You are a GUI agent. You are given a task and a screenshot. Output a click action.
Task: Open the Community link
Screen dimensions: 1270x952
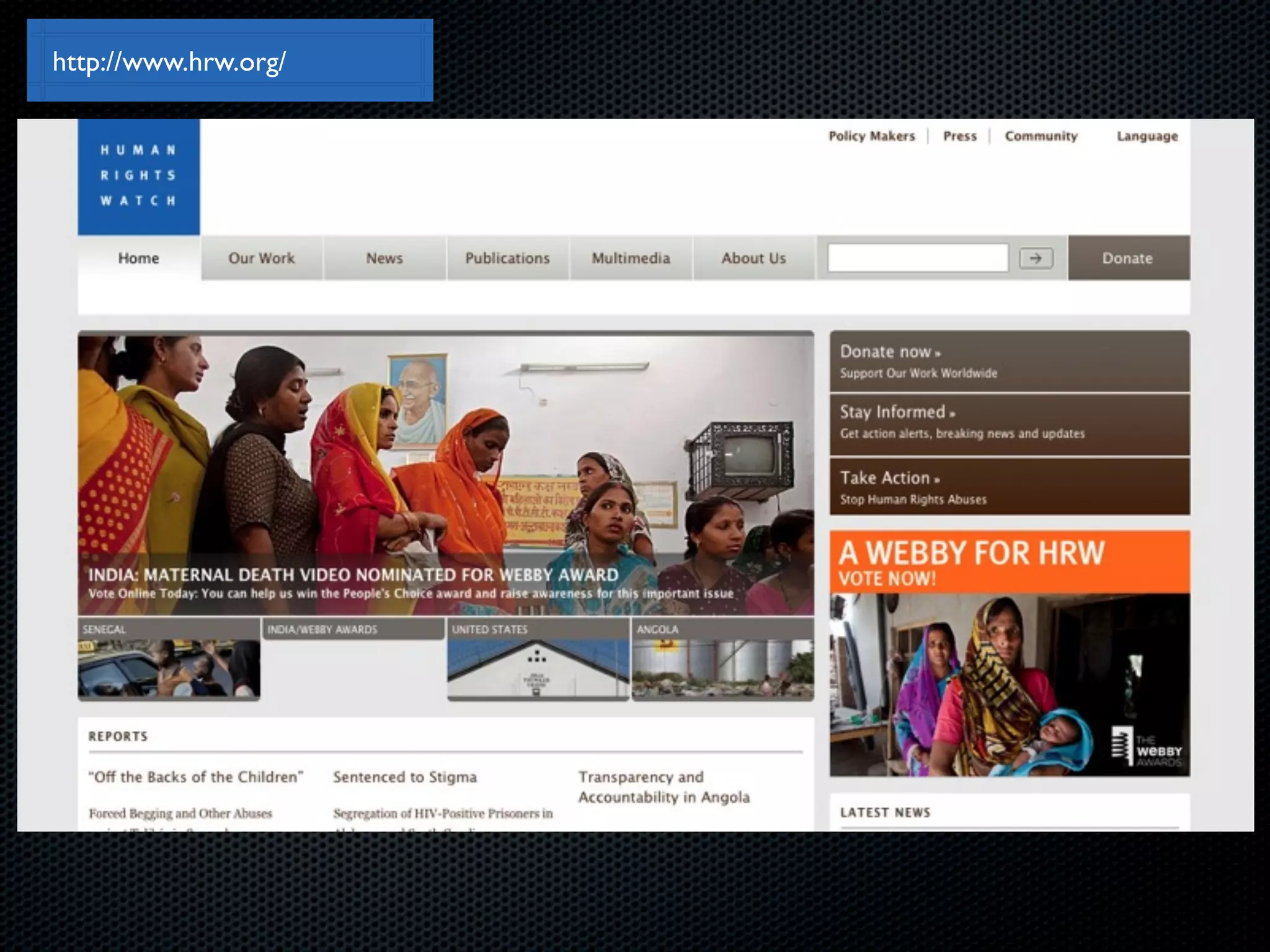tap(1041, 136)
